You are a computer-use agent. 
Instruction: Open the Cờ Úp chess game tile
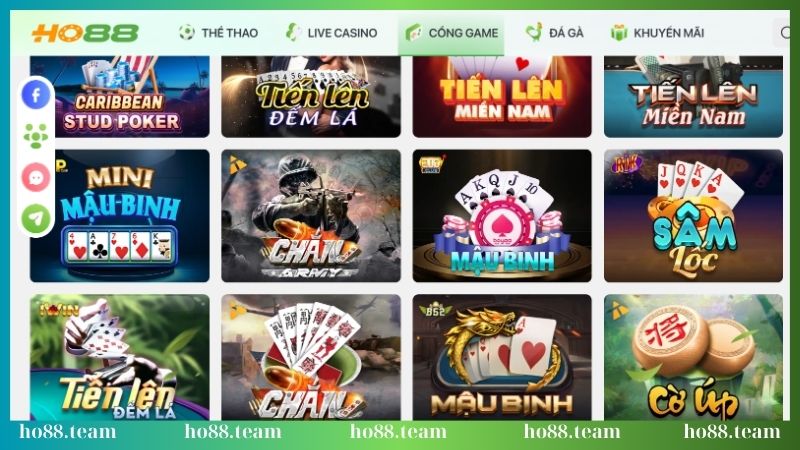pyautogui.click(x=693, y=357)
